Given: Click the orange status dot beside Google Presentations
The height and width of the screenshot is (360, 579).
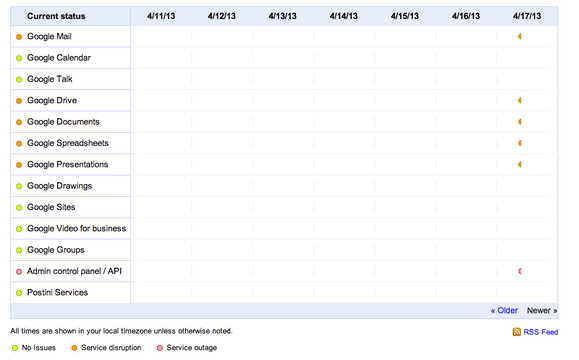Looking at the screenshot, I should (19, 165).
